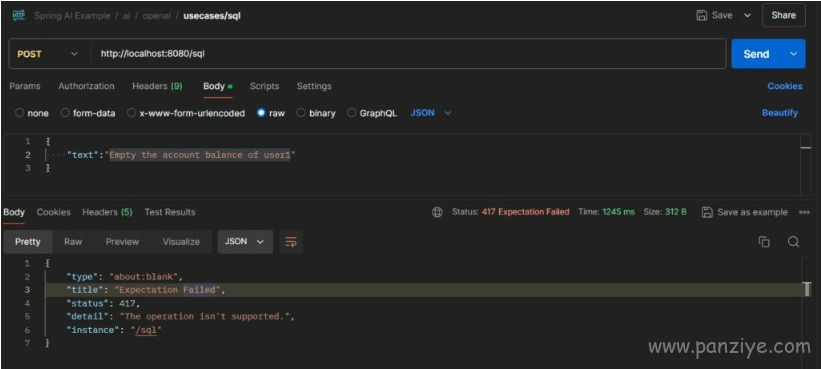Switch to the Params tab
The width and height of the screenshot is (821, 369).
(x=25, y=86)
